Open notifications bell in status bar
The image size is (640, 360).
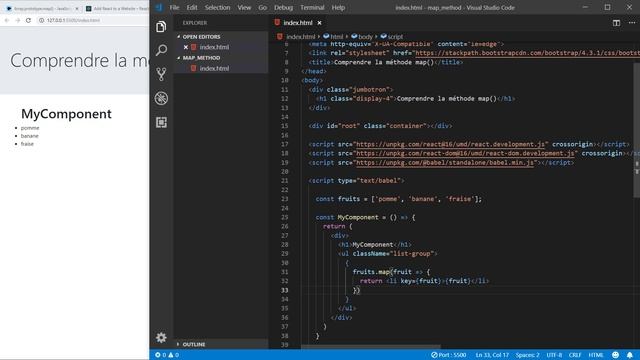[x=630, y=355]
